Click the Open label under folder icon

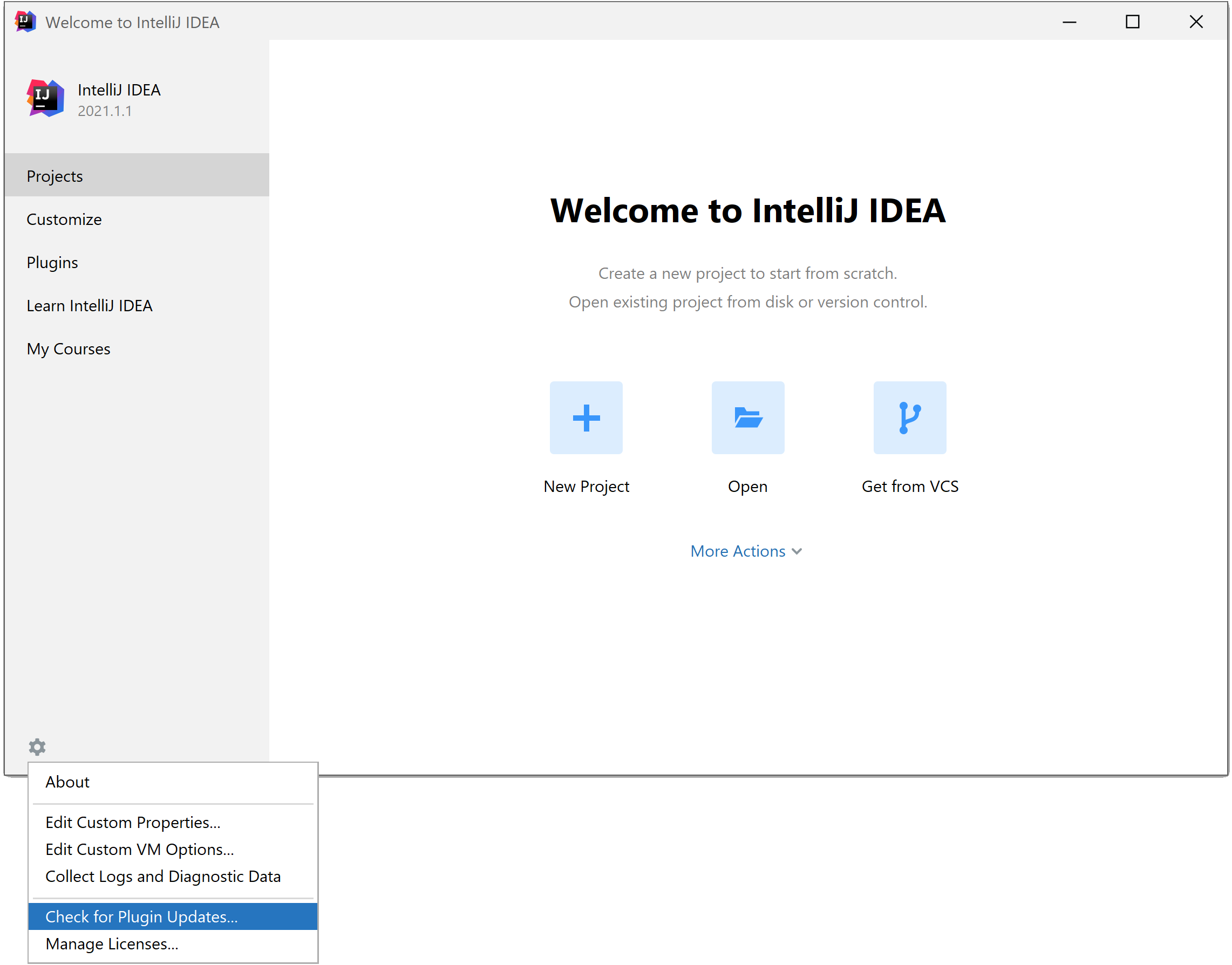[x=748, y=487]
